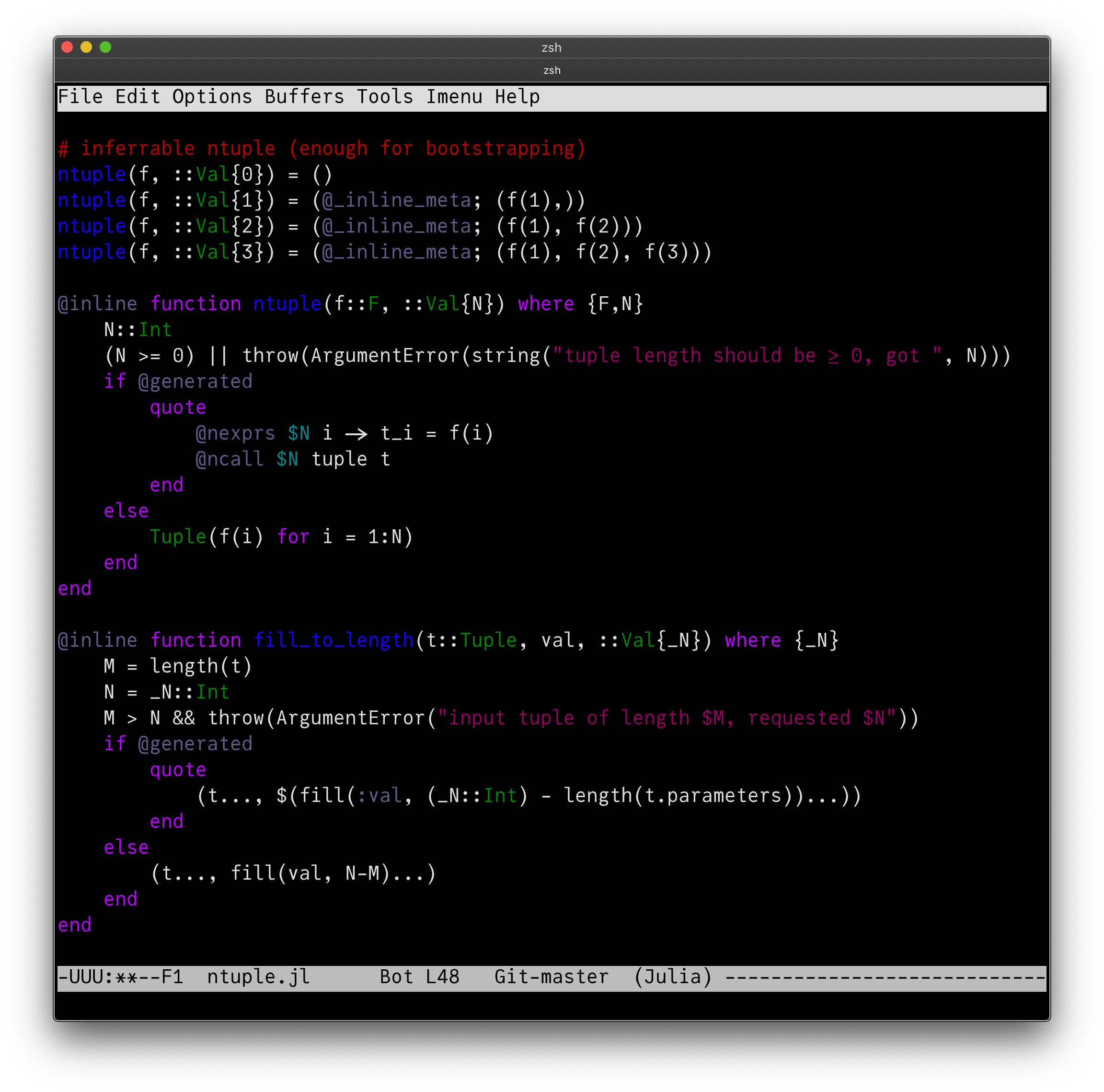Click the ntuple line with Val{1}
The image size is (1104, 1092).
click(x=322, y=199)
